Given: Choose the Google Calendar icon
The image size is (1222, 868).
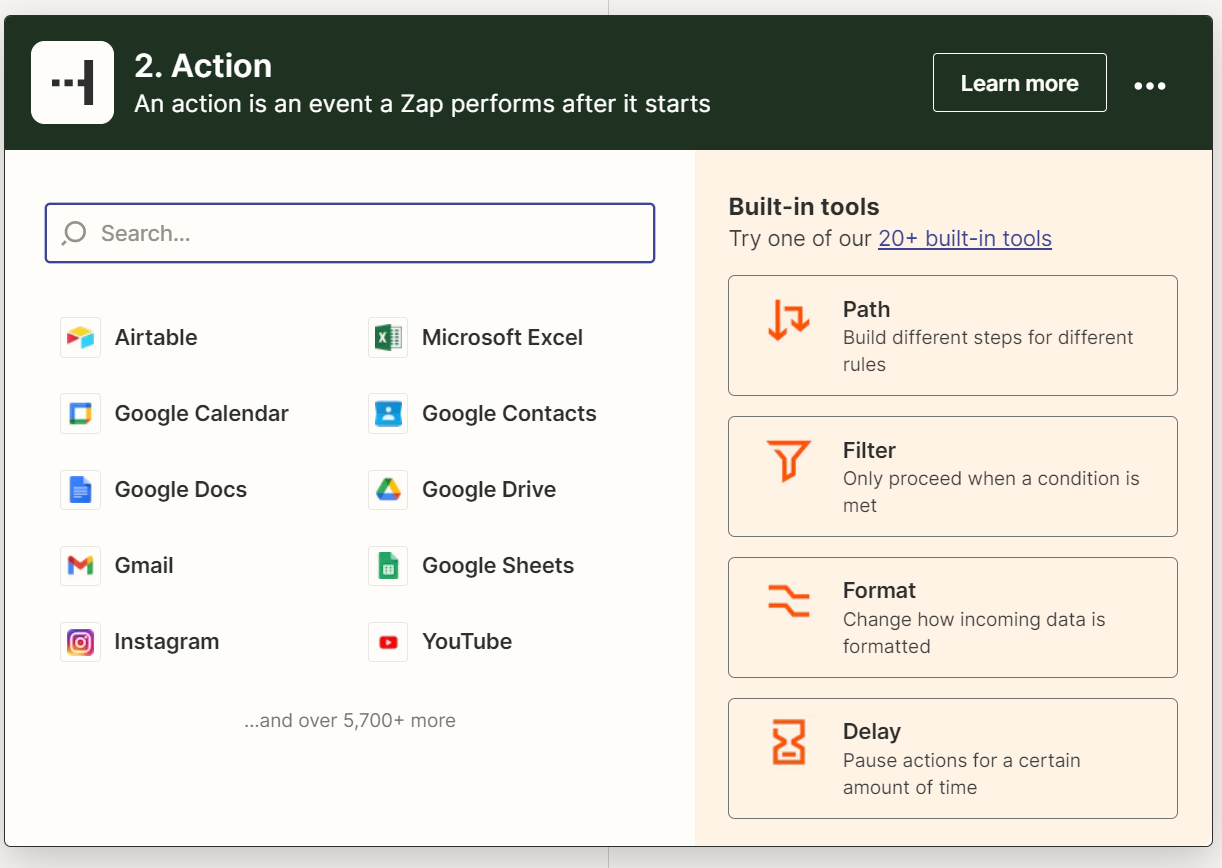Looking at the screenshot, I should click(80, 414).
